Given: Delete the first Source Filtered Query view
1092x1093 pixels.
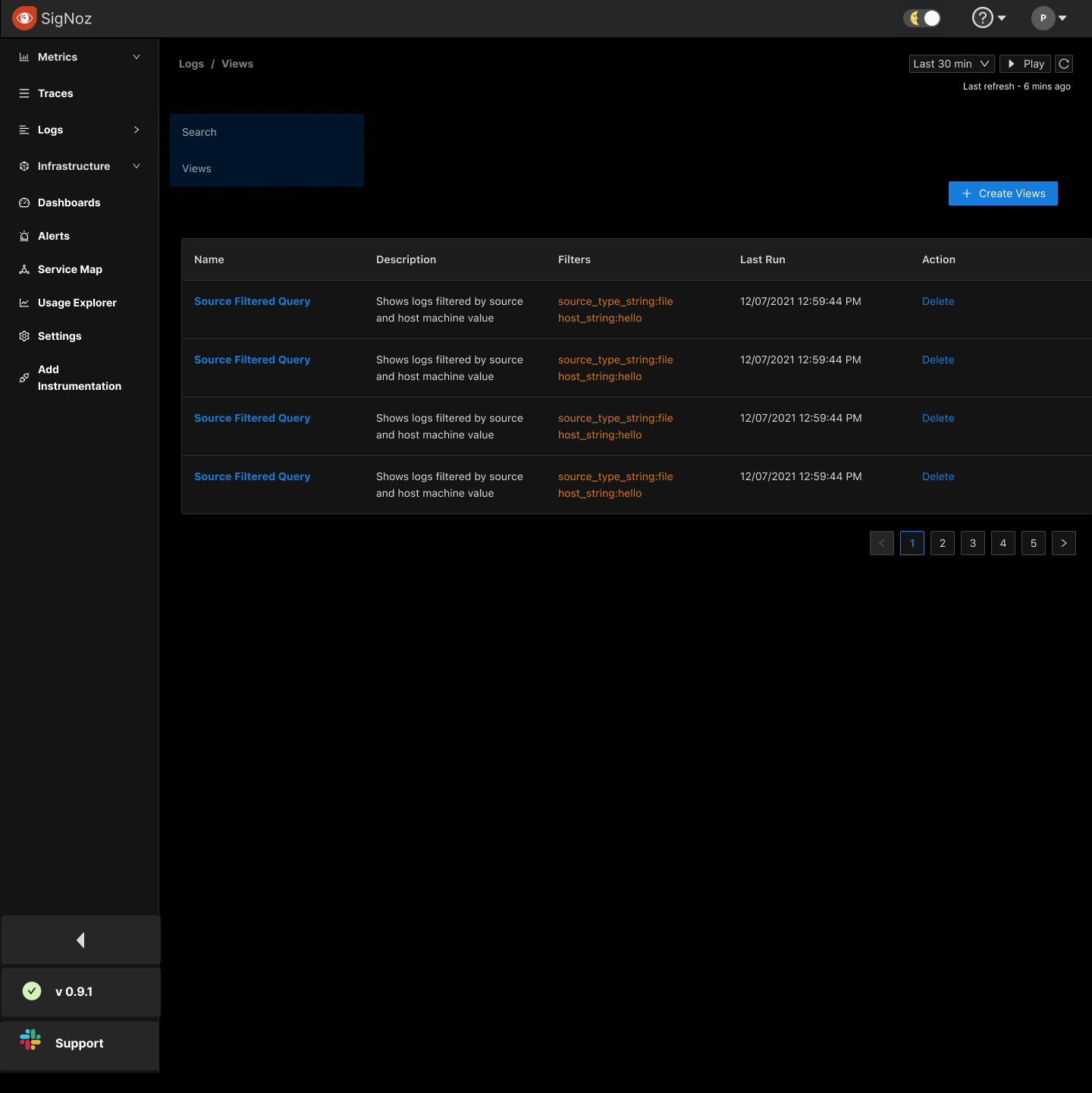Looking at the screenshot, I should pos(938,301).
